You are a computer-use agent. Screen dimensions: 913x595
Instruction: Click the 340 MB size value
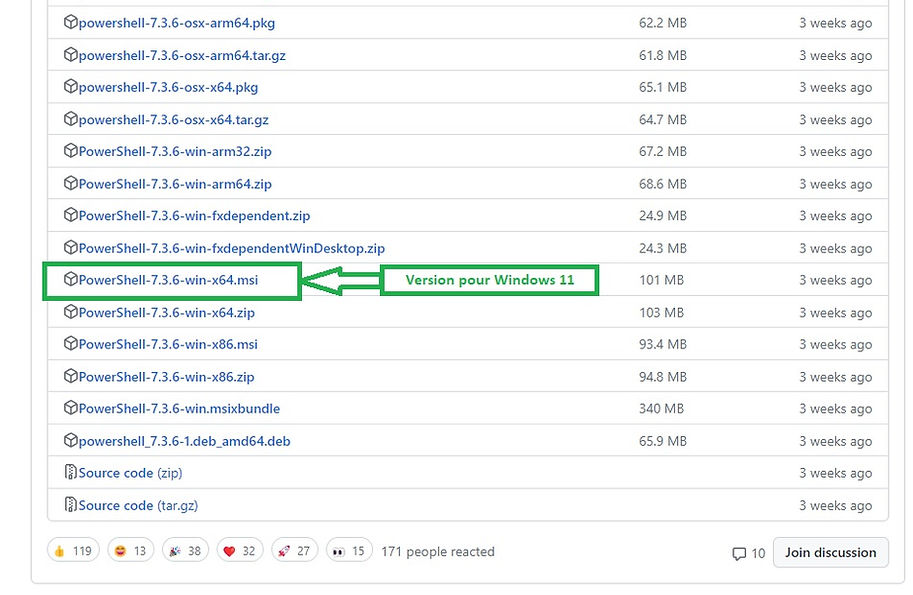(661, 409)
